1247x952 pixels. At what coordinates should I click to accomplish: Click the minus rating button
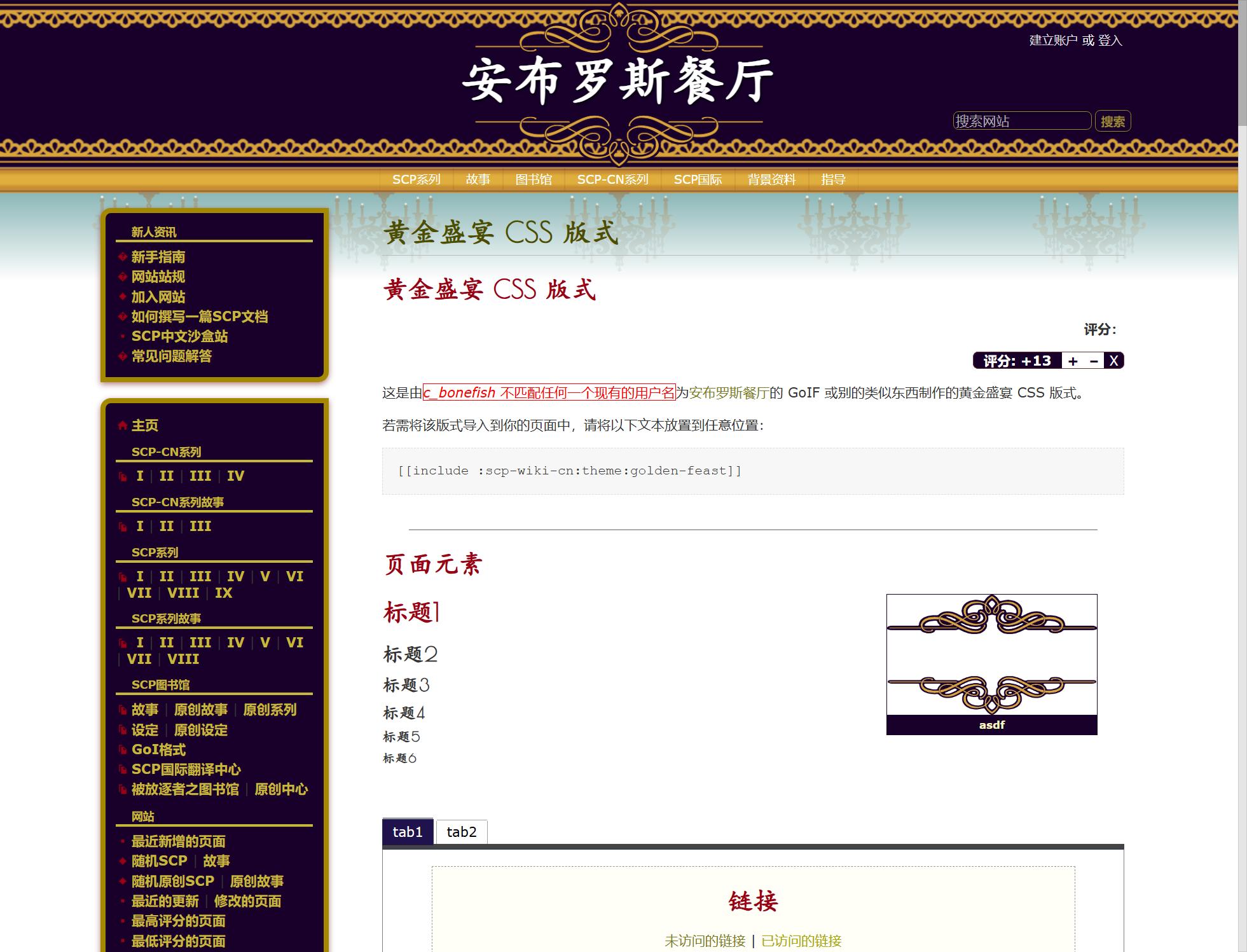1094,361
